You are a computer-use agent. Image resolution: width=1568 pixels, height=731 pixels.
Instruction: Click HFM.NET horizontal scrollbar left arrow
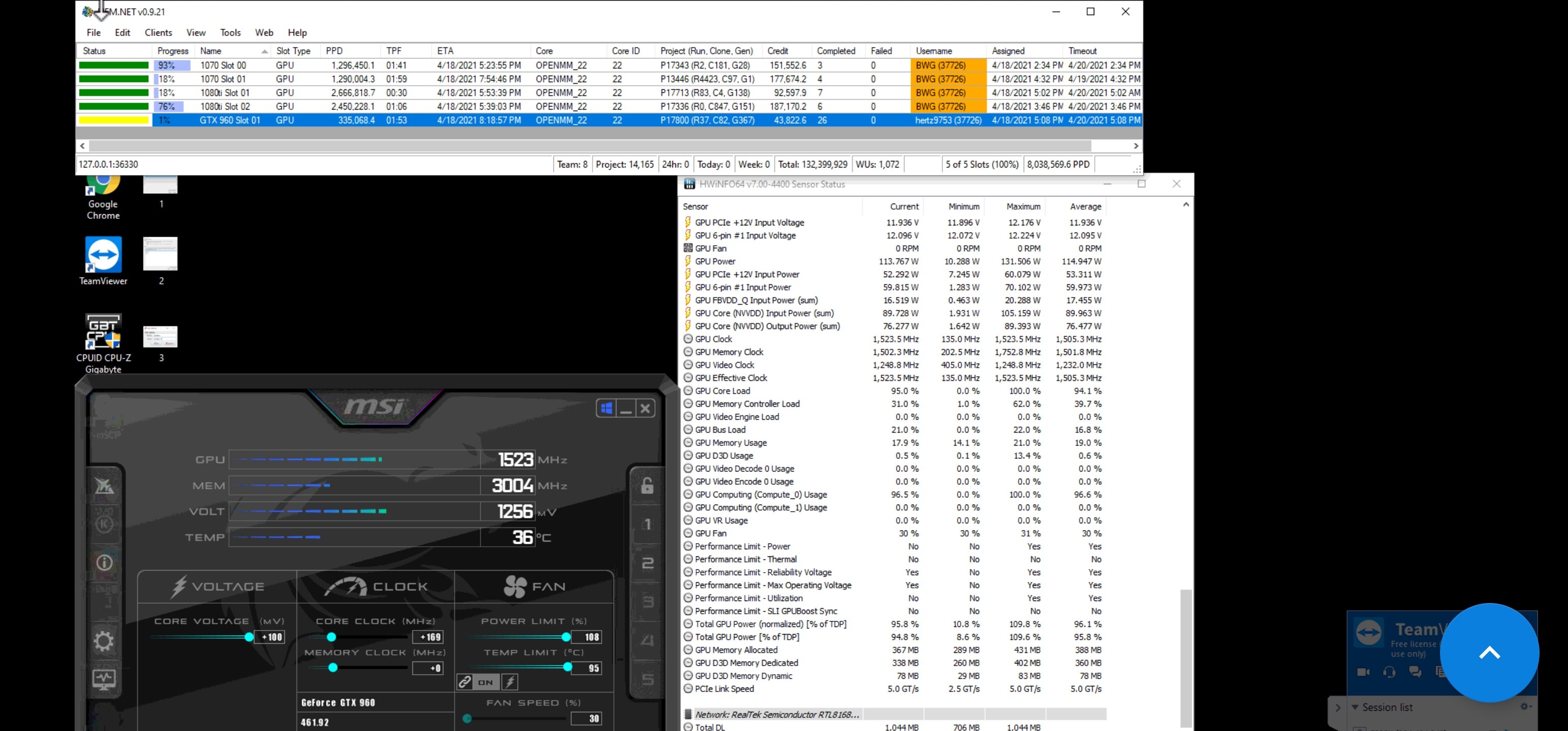[x=83, y=146]
